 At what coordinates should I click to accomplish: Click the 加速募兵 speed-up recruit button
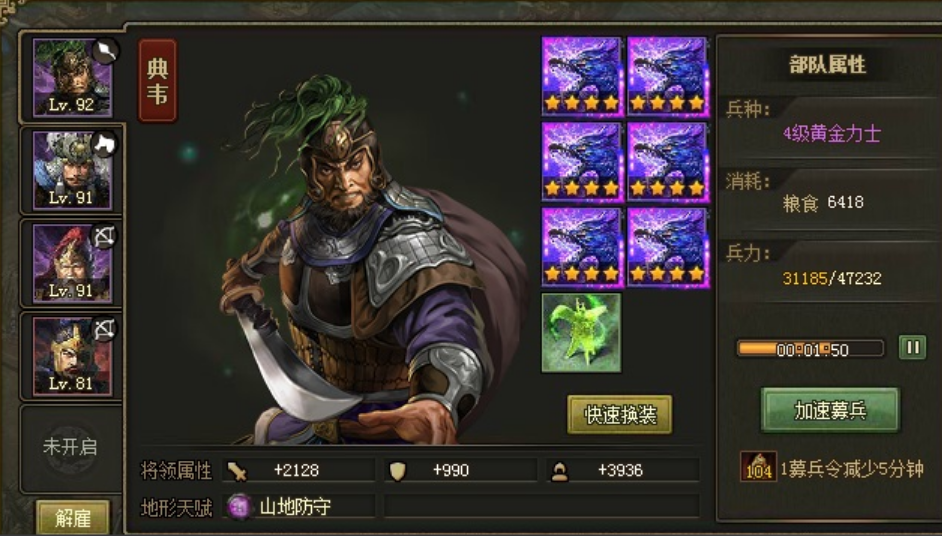click(830, 410)
